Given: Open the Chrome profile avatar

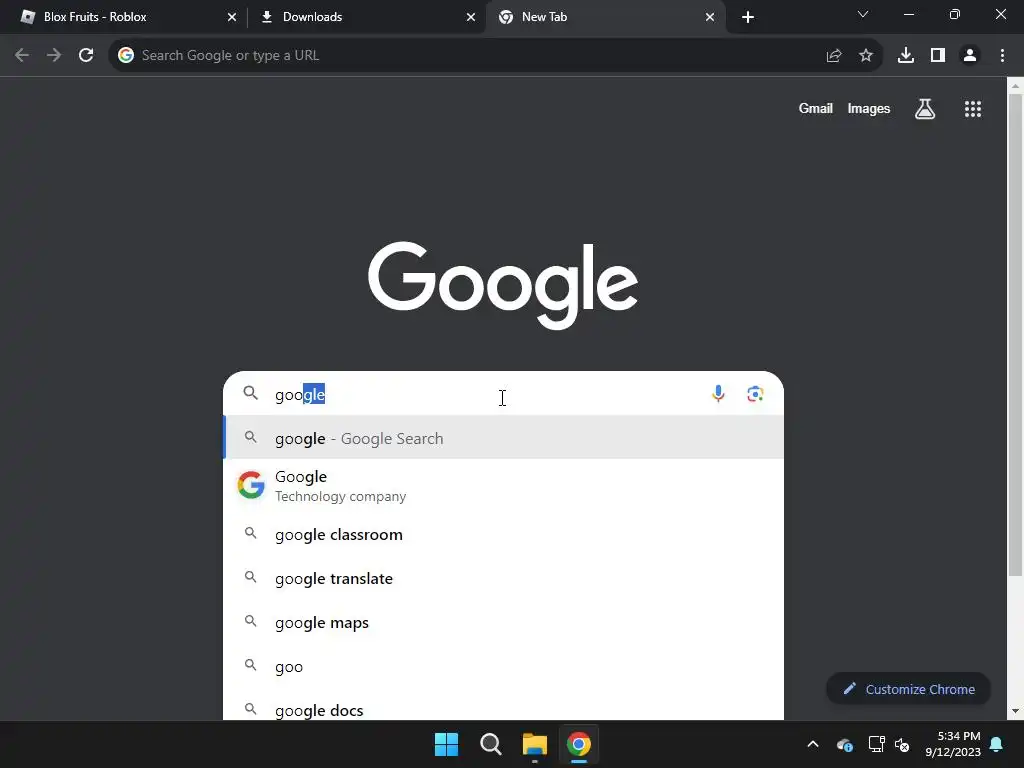Looking at the screenshot, I should [970, 56].
